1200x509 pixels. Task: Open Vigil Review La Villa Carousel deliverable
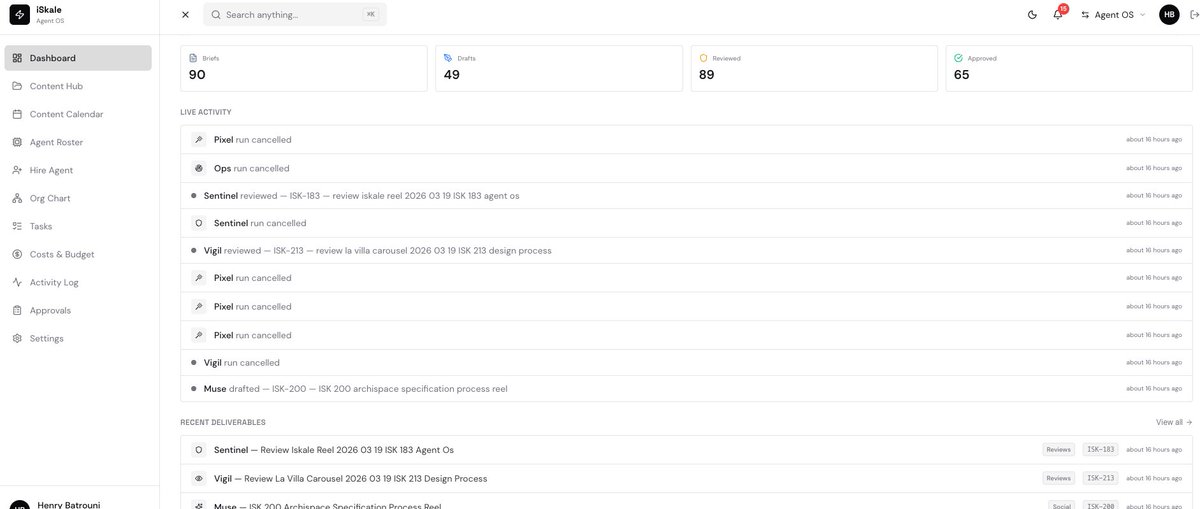click(x=686, y=478)
